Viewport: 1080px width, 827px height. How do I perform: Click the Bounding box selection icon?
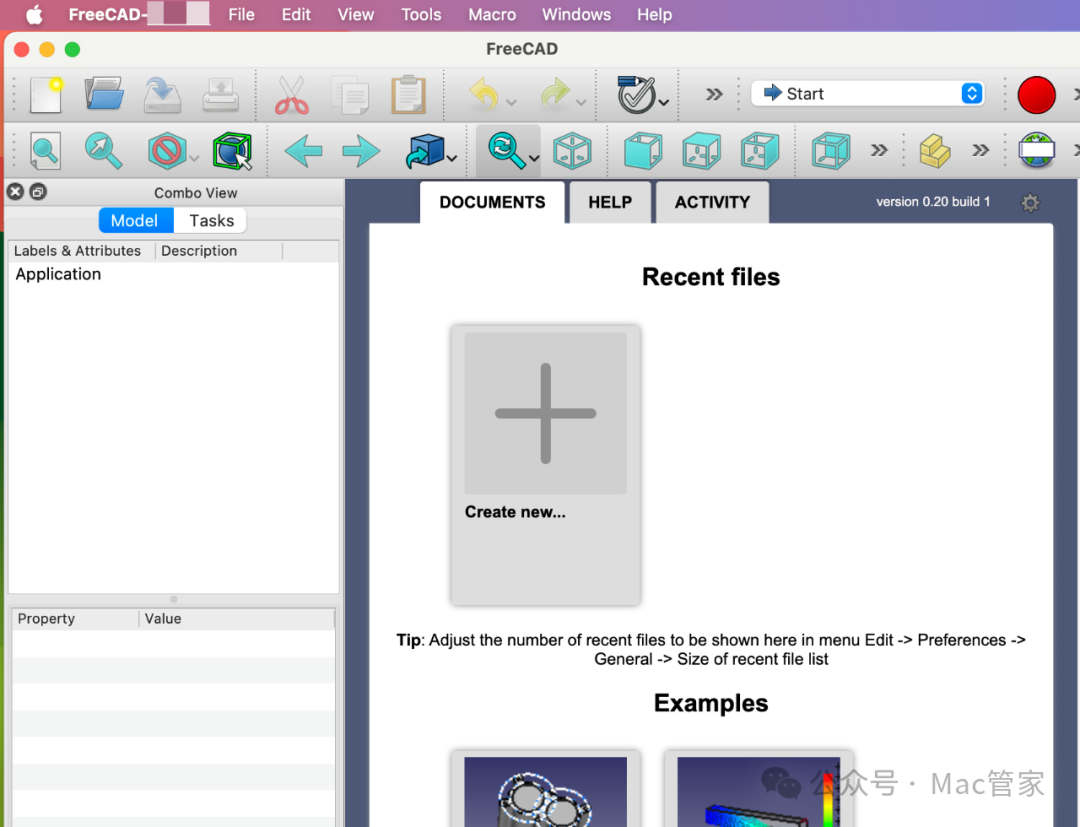232,151
